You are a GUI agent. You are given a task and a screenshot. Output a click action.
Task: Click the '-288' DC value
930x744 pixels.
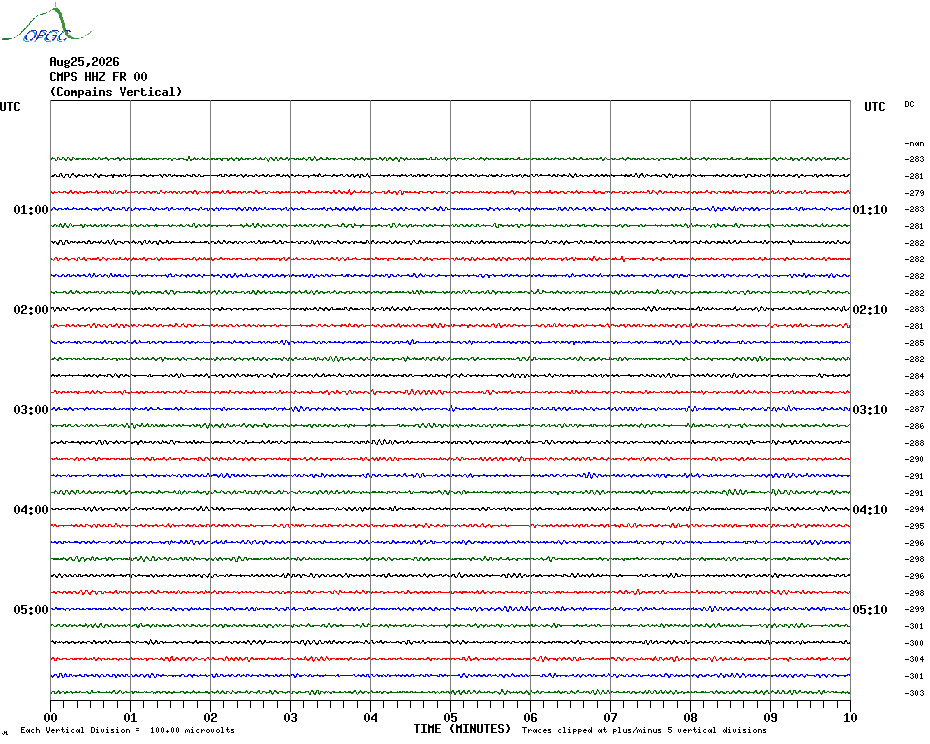point(915,443)
